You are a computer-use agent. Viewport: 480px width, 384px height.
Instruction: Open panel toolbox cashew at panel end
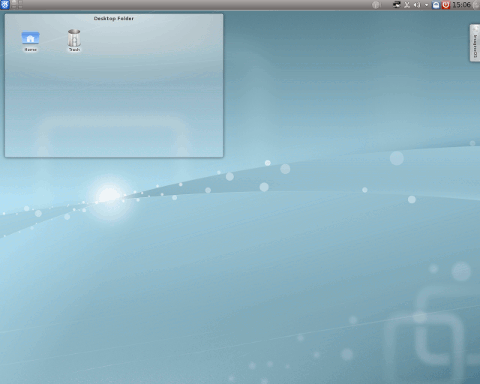(477, 5)
